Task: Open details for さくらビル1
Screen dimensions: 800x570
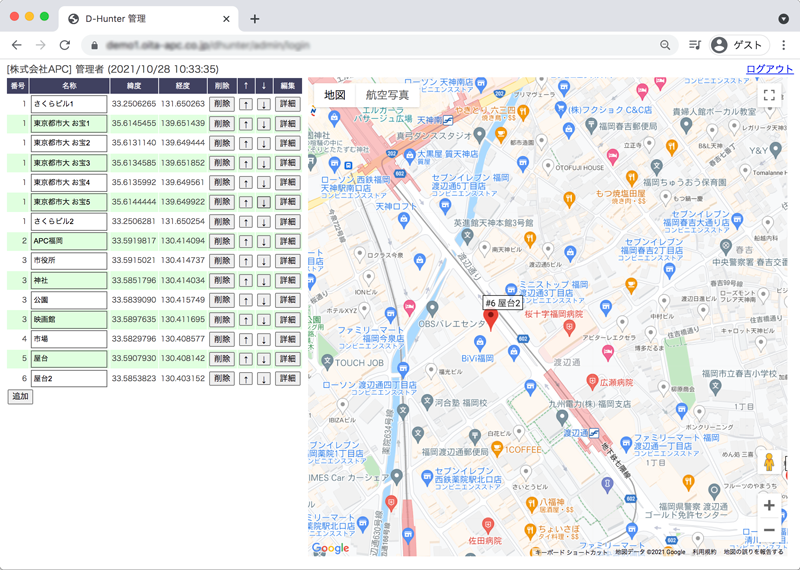Action: click(288, 104)
